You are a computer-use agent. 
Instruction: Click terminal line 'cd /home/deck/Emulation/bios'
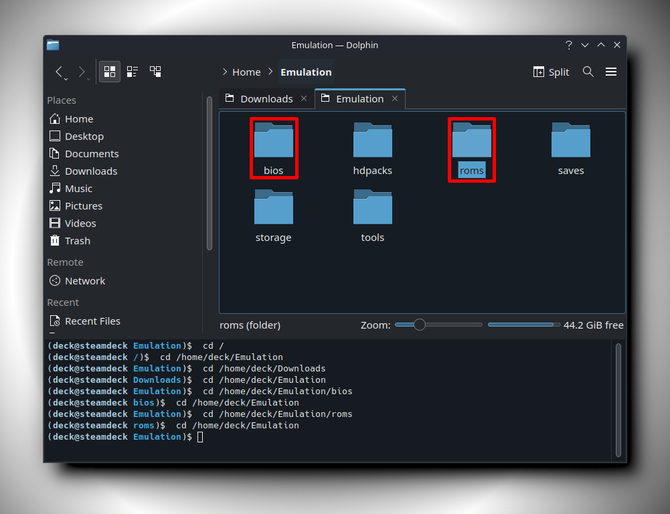278,391
